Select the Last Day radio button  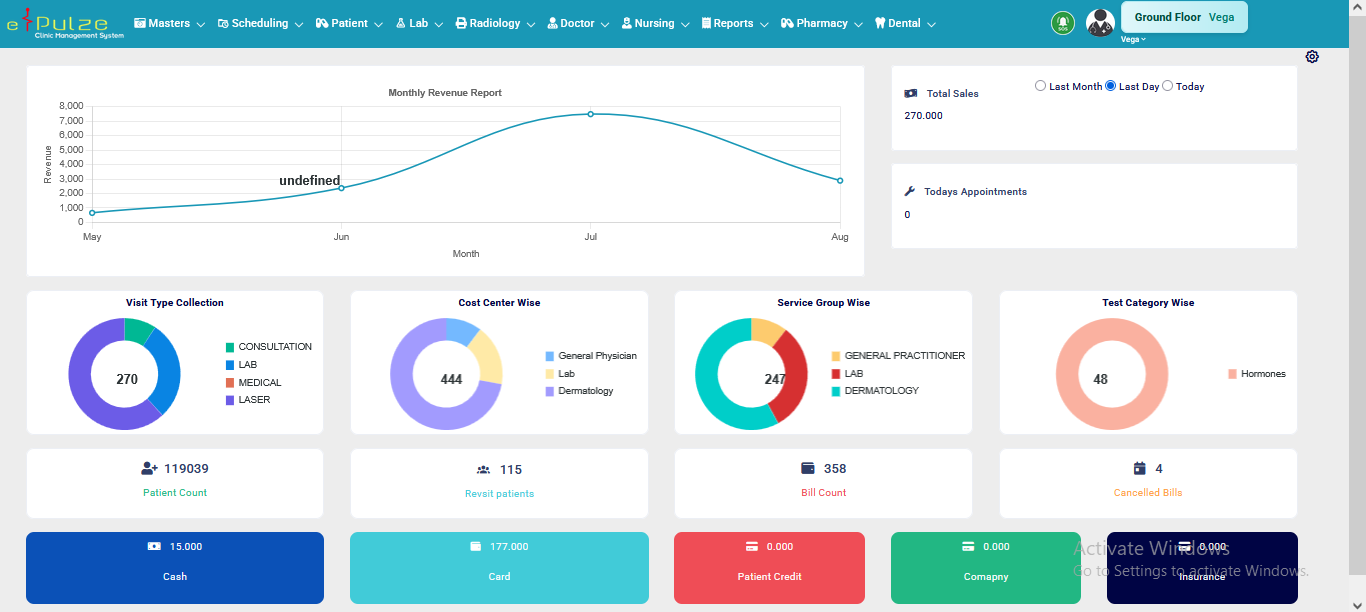tap(1111, 86)
